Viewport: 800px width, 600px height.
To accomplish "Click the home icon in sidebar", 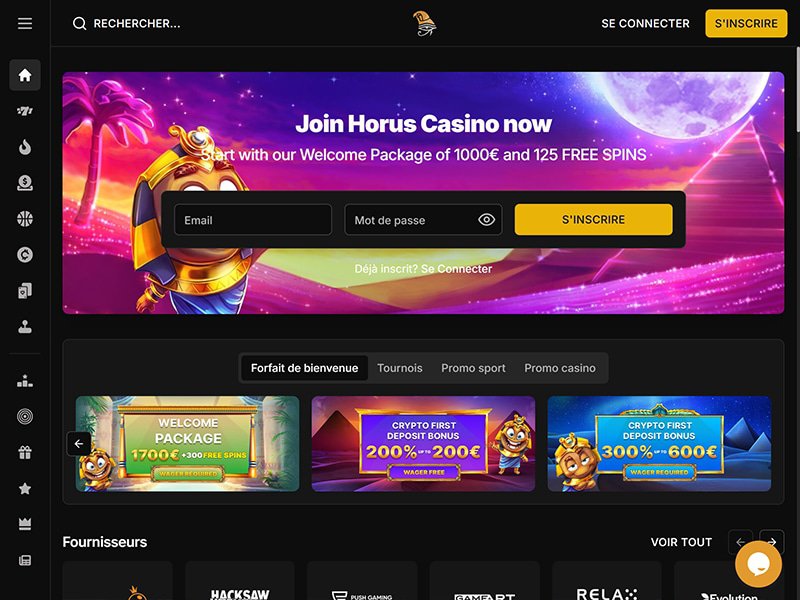I will (24, 75).
